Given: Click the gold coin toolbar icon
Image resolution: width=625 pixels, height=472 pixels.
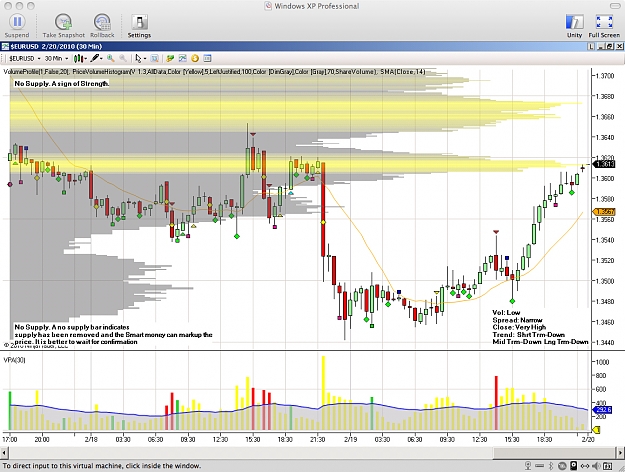Looking at the screenshot, I should (x=195, y=59).
